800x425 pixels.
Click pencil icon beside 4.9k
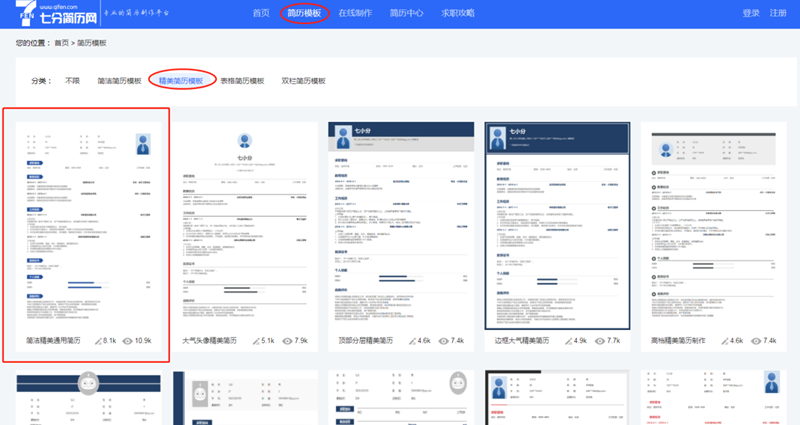pyautogui.click(x=568, y=341)
